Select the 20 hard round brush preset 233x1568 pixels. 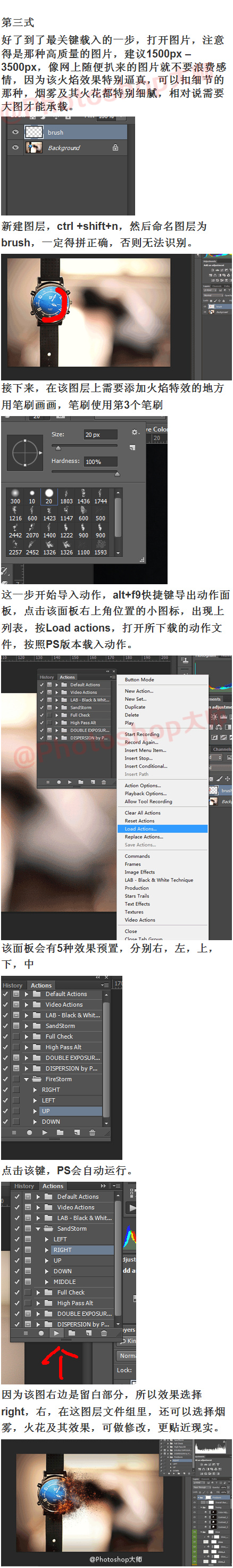[48, 496]
